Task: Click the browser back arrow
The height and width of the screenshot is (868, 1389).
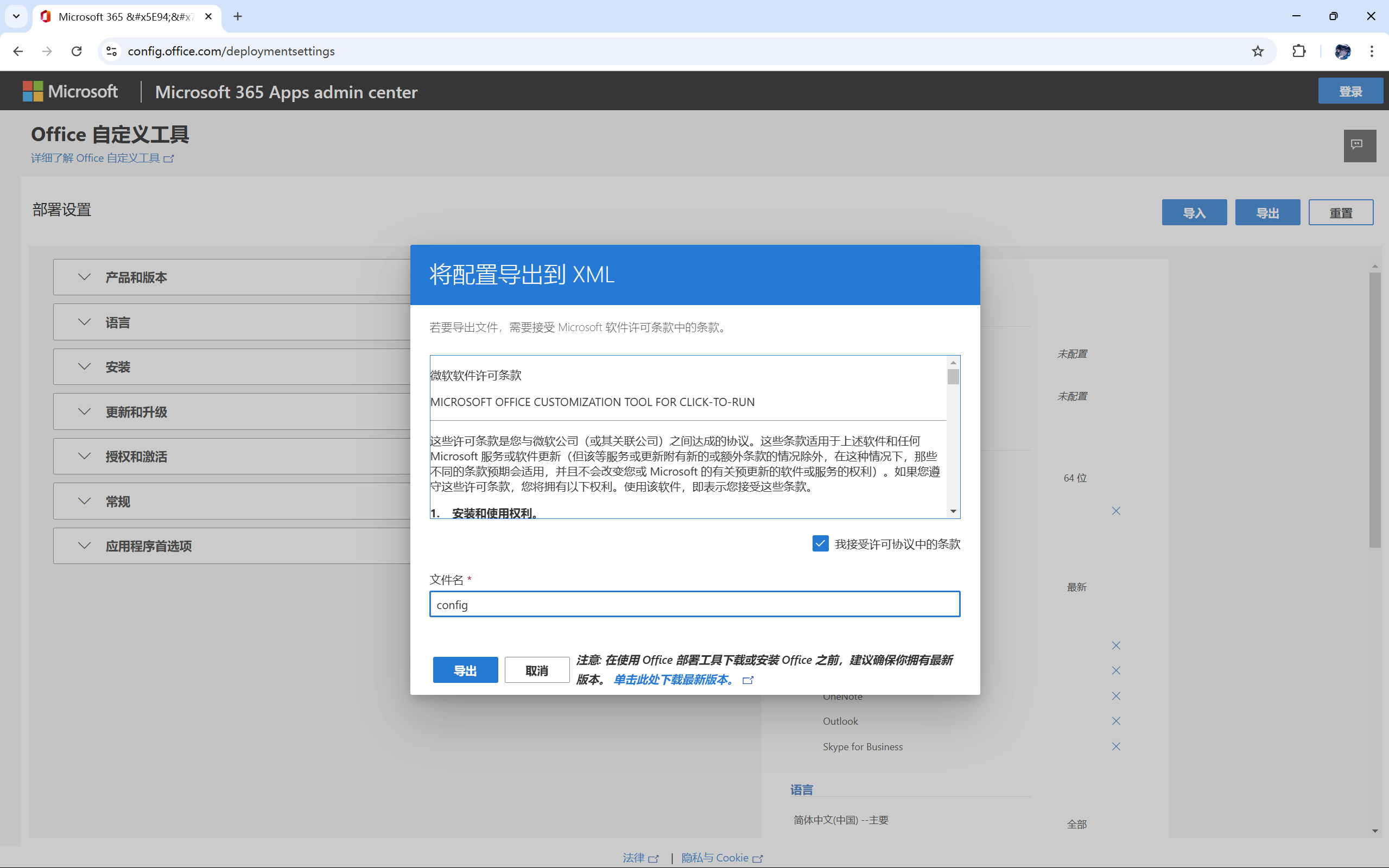Action: tap(18, 51)
